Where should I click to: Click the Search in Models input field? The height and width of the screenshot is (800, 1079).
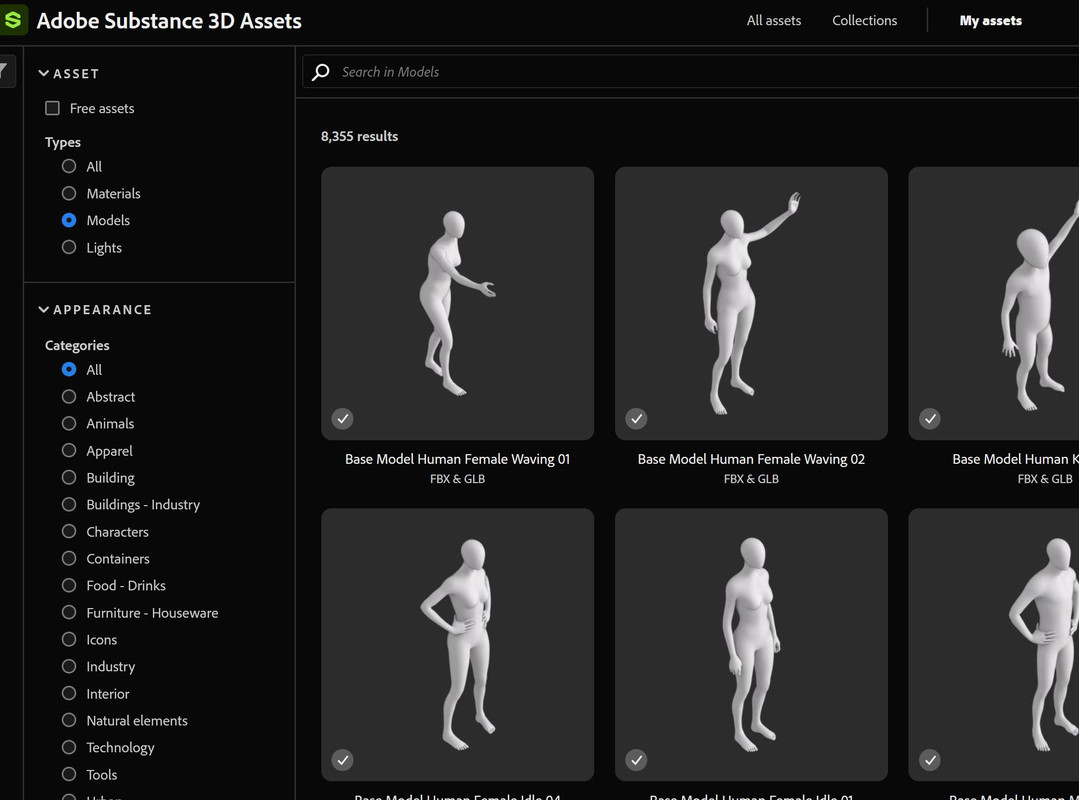(691, 72)
